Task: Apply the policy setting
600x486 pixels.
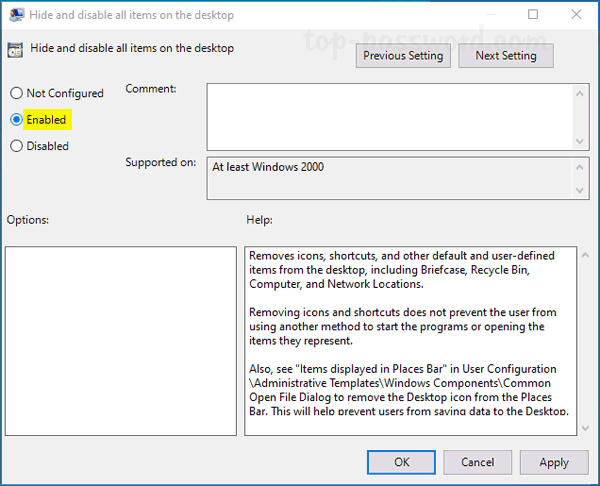Action: (x=554, y=462)
